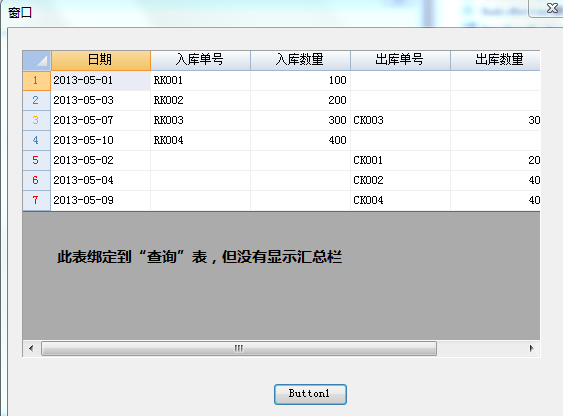Click date cell 2013-05-04

coord(101,181)
